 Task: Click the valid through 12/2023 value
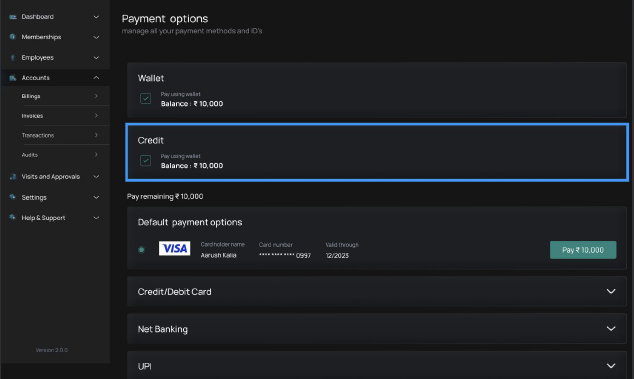pyautogui.click(x=337, y=256)
